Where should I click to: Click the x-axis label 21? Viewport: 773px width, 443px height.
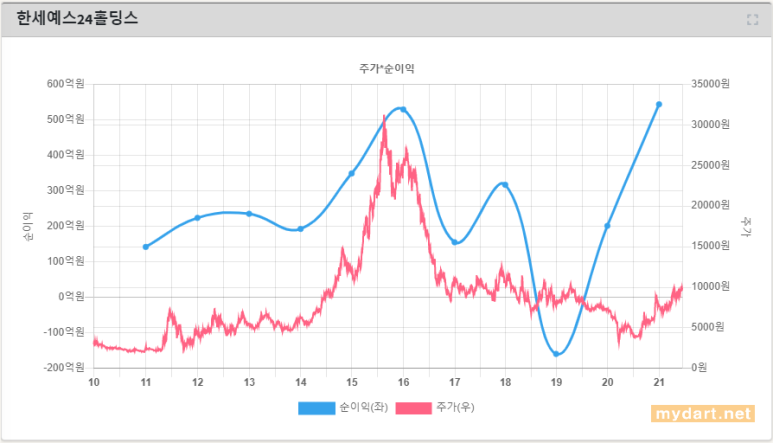[x=659, y=382]
